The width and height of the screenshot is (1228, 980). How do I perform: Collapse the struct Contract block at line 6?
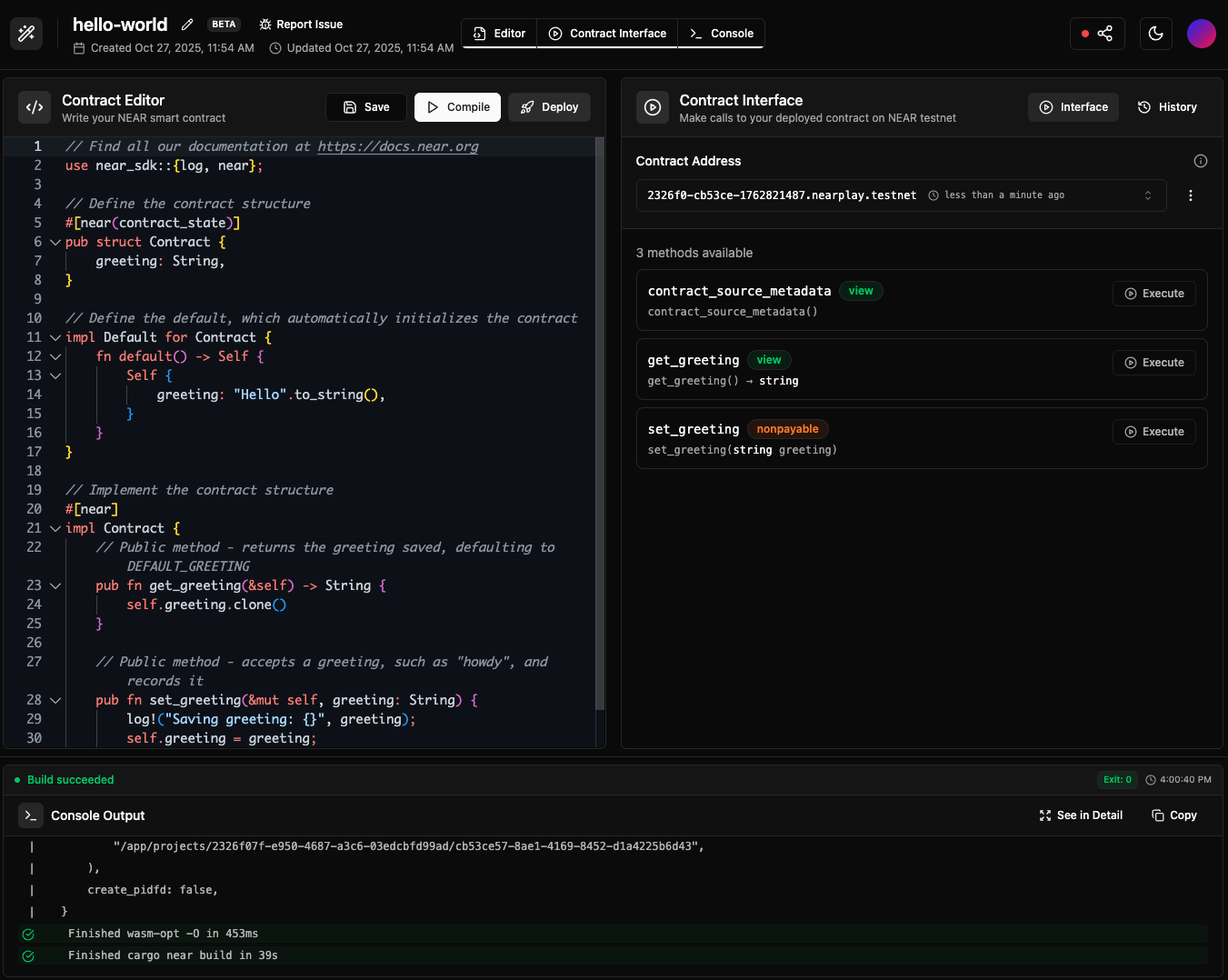click(x=55, y=243)
